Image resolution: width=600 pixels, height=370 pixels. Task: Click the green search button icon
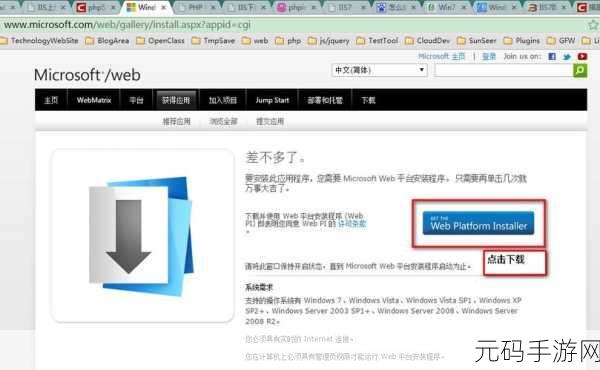click(x=580, y=70)
